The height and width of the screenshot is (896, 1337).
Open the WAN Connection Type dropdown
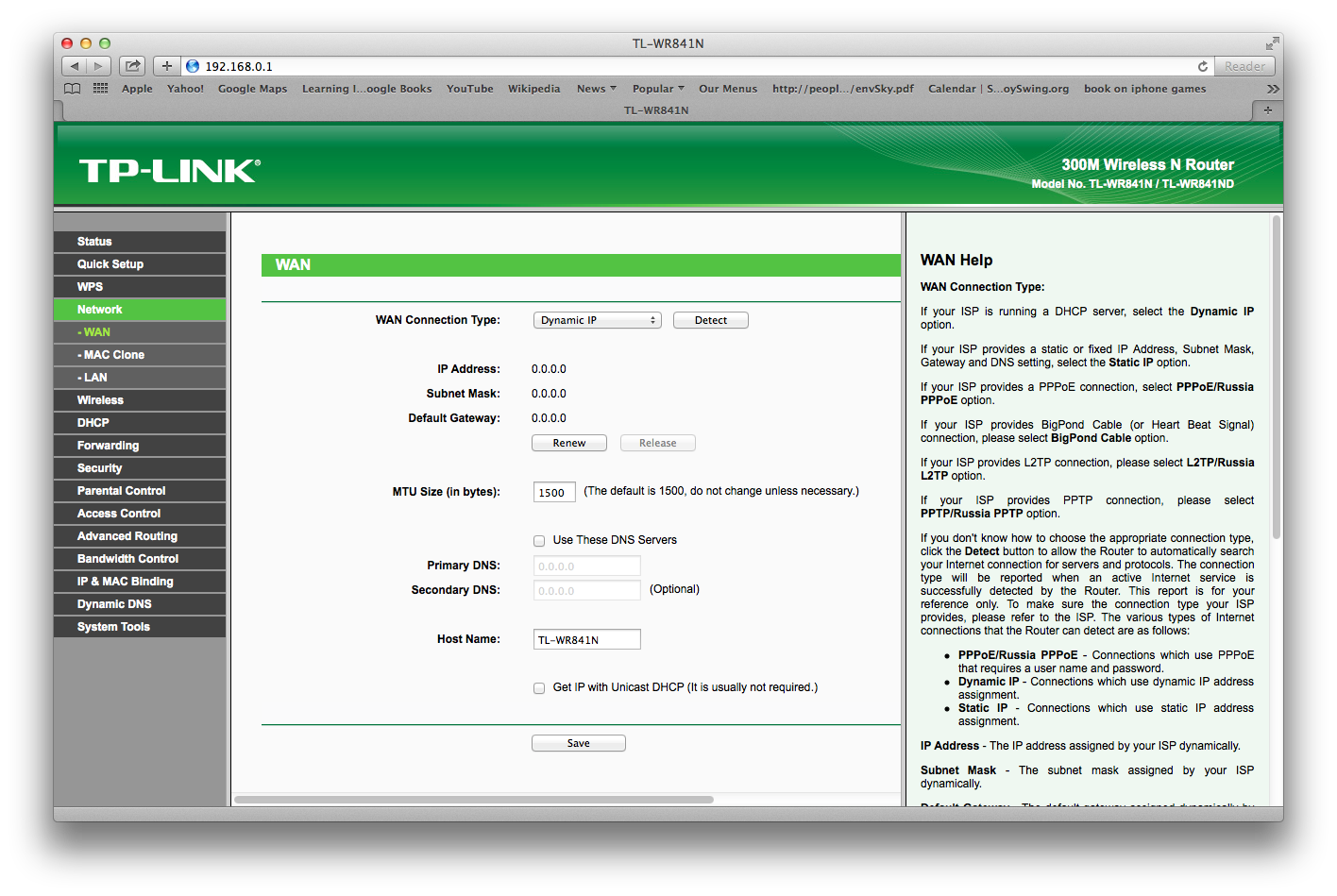click(x=598, y=320)
